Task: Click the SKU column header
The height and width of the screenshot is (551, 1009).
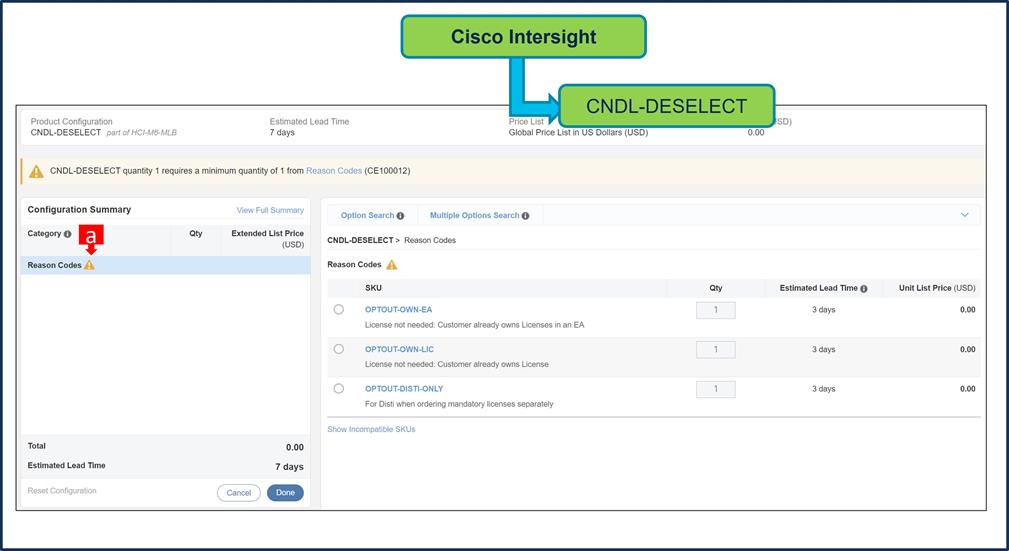Action: 373,288
